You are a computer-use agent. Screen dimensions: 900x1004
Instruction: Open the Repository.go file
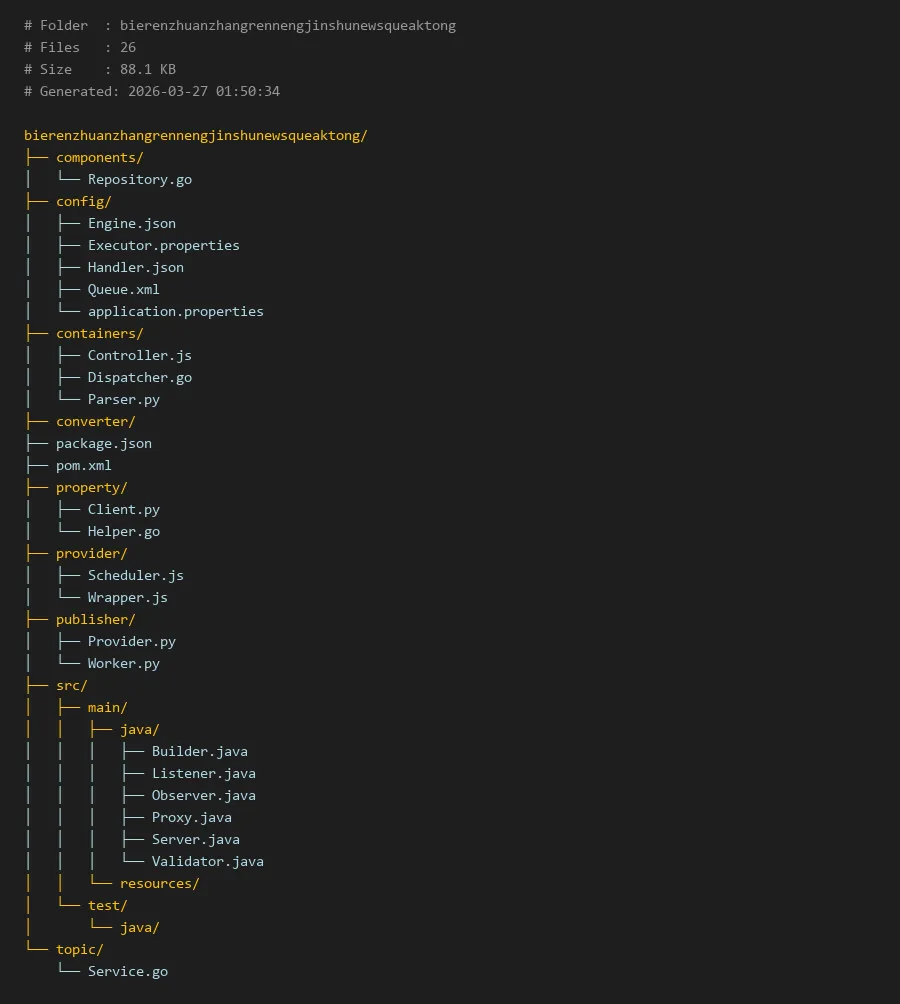[x=139, y=179]
